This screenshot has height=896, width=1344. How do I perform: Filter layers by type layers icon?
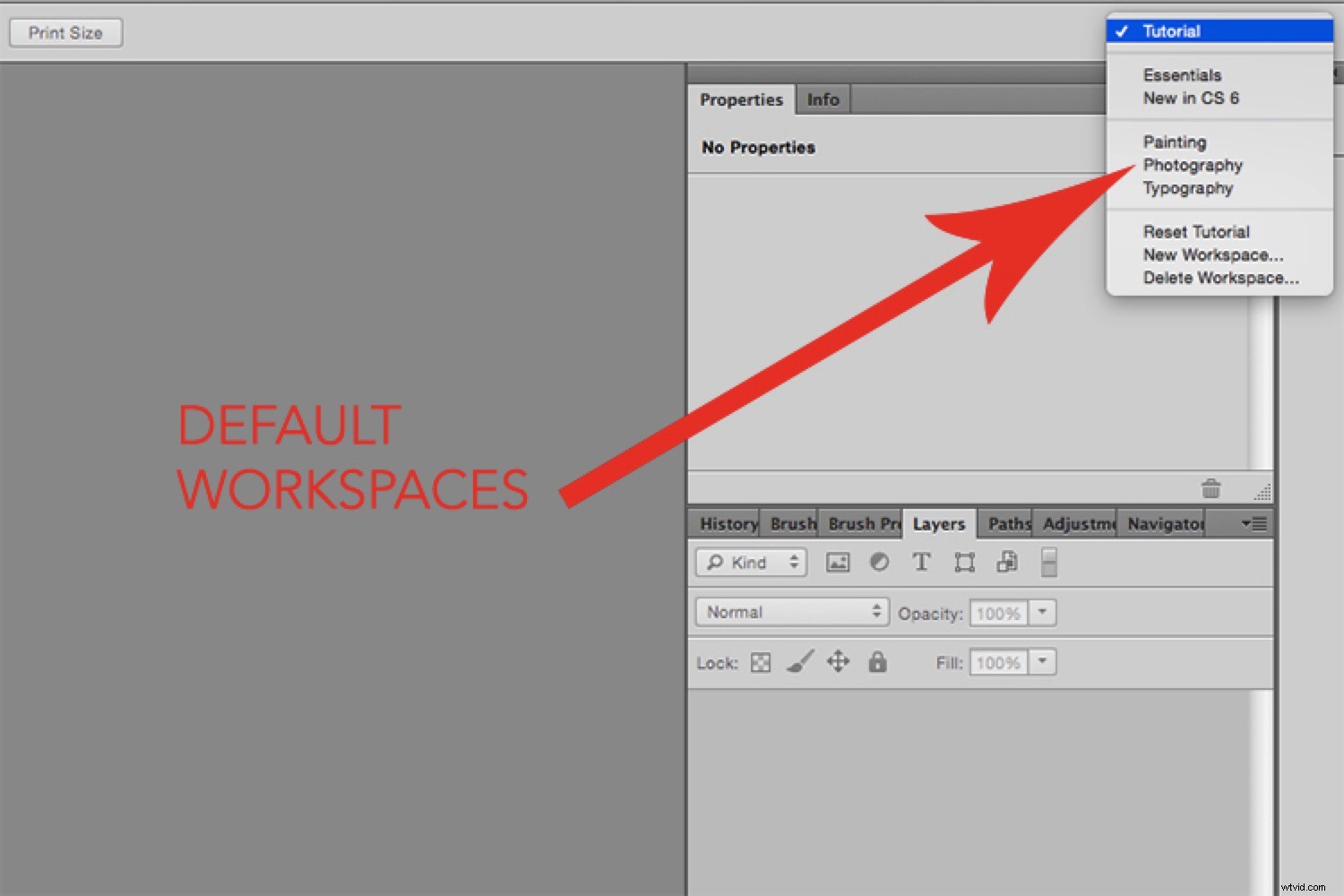(921, 562)
